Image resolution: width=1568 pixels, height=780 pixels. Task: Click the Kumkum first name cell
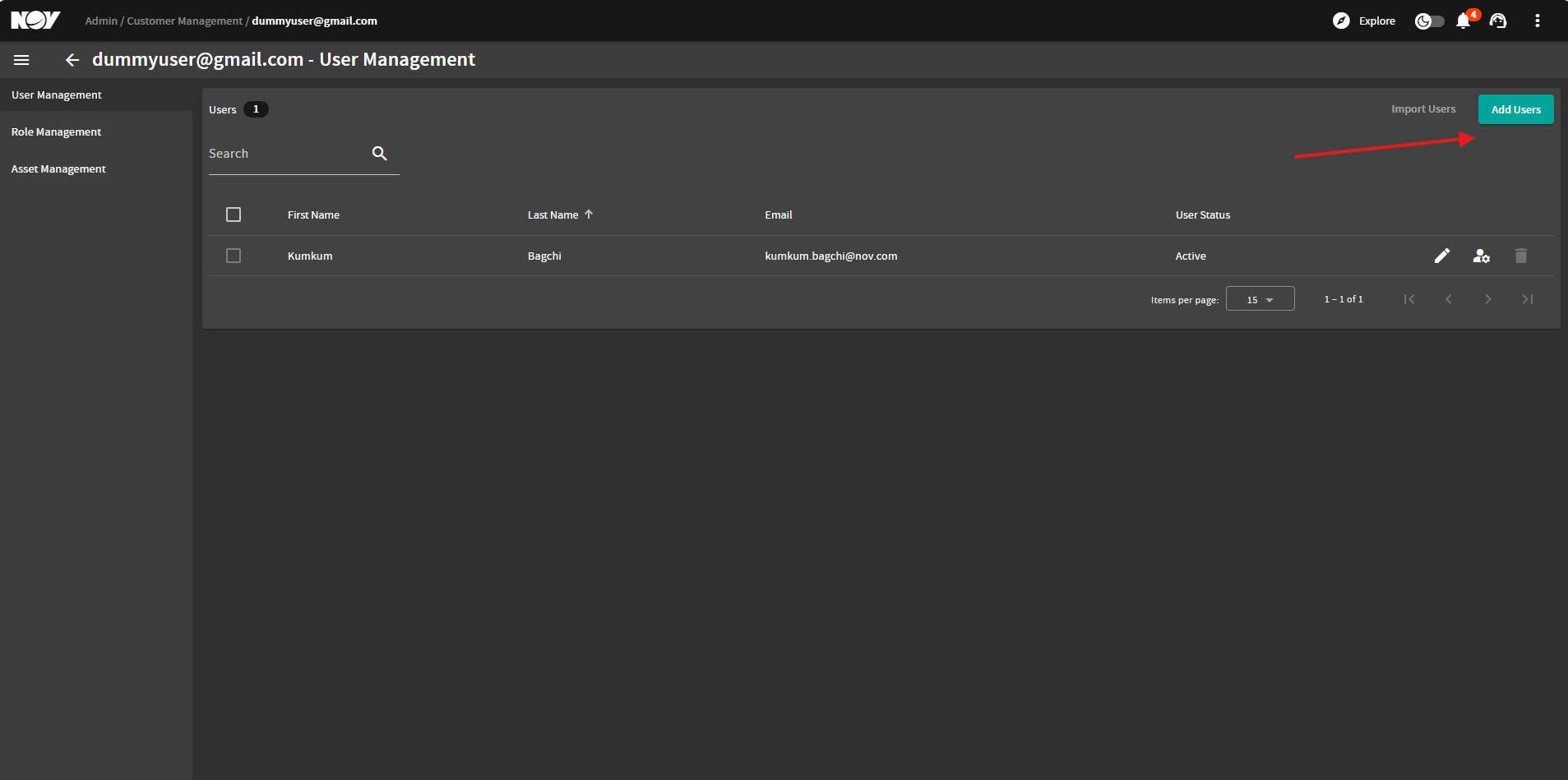coord(310,256)
